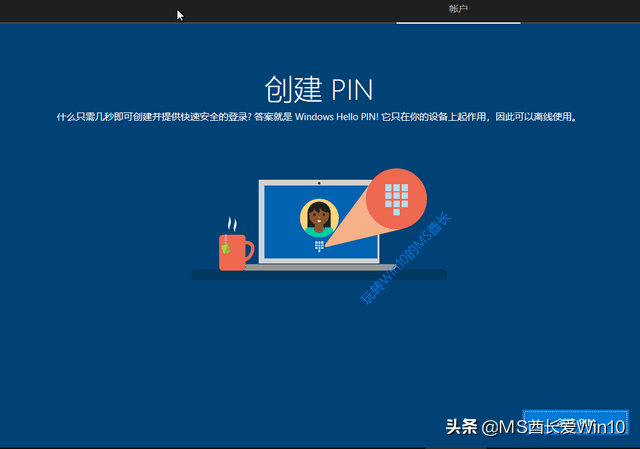Click the red coffee mug illustration
The width and height of the screenshot is (640, 449).
234,251
